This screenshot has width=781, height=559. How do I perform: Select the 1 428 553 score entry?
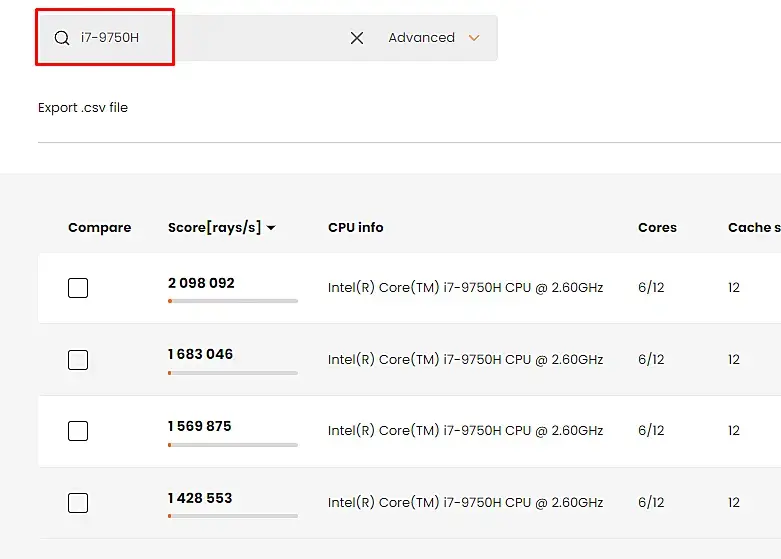(199, 498)
